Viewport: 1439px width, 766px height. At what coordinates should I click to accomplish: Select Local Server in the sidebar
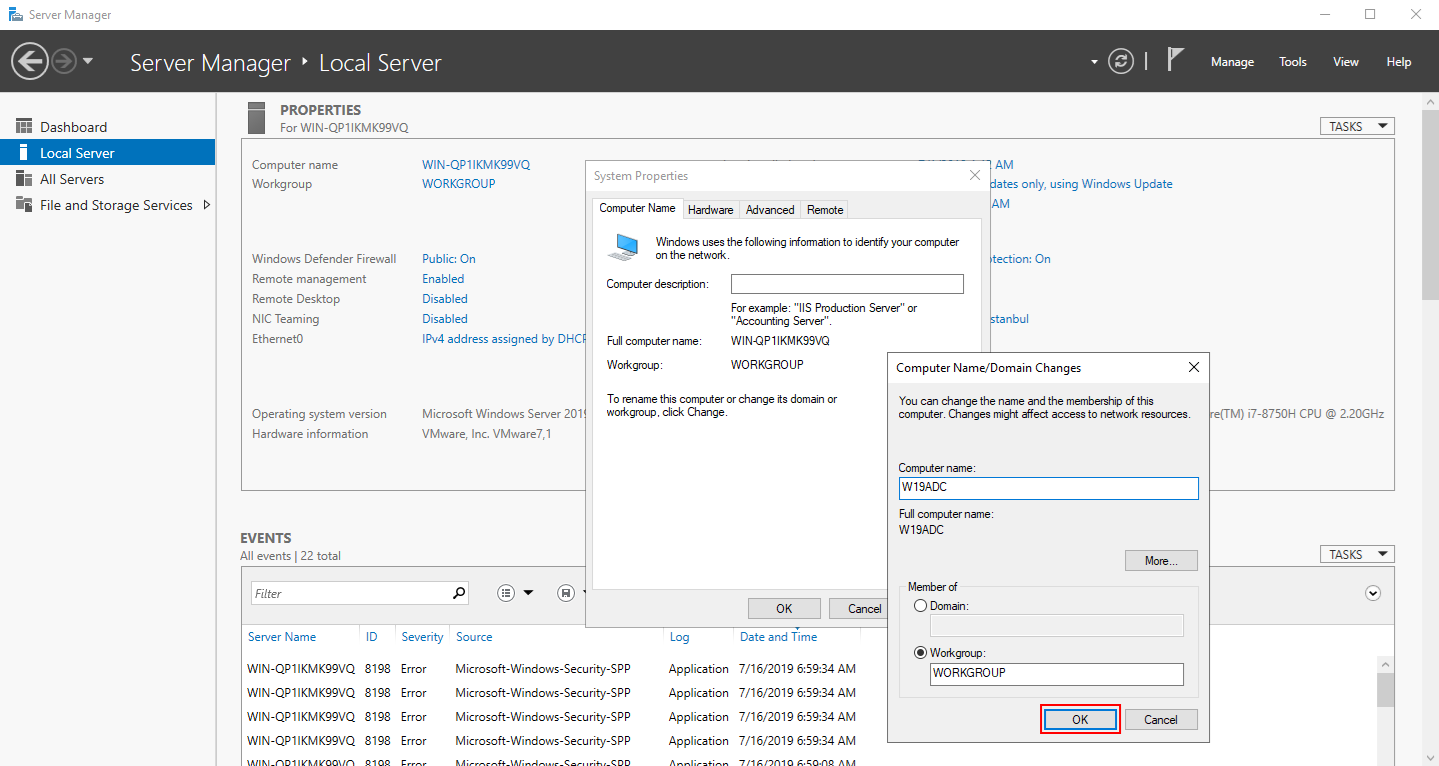point(107,153)
